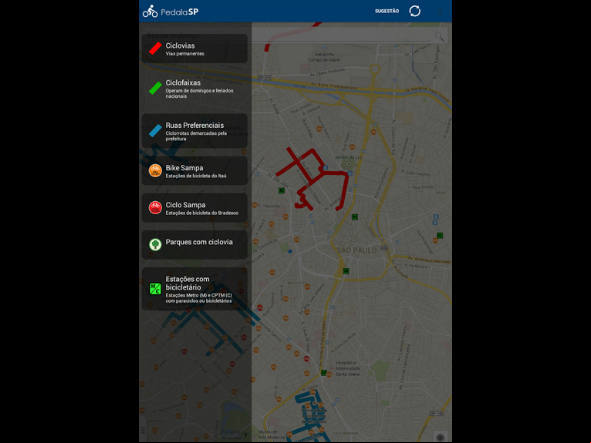Screen dimensions: 591x443
Task: Click the blue Ruas Preferenciais stripe icon
Action: 155,131
